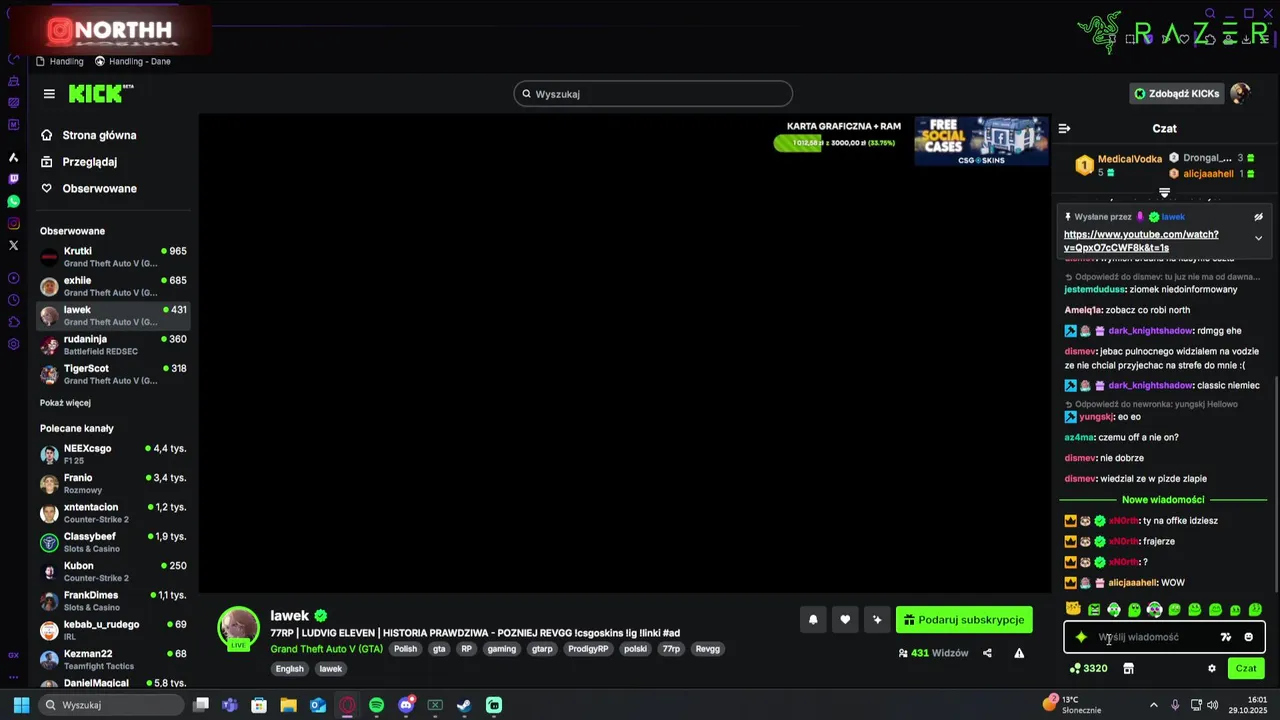Open File Explorer from the taskbar
The height and width of the screenshot is (720, 1280).
pos(288,705)
